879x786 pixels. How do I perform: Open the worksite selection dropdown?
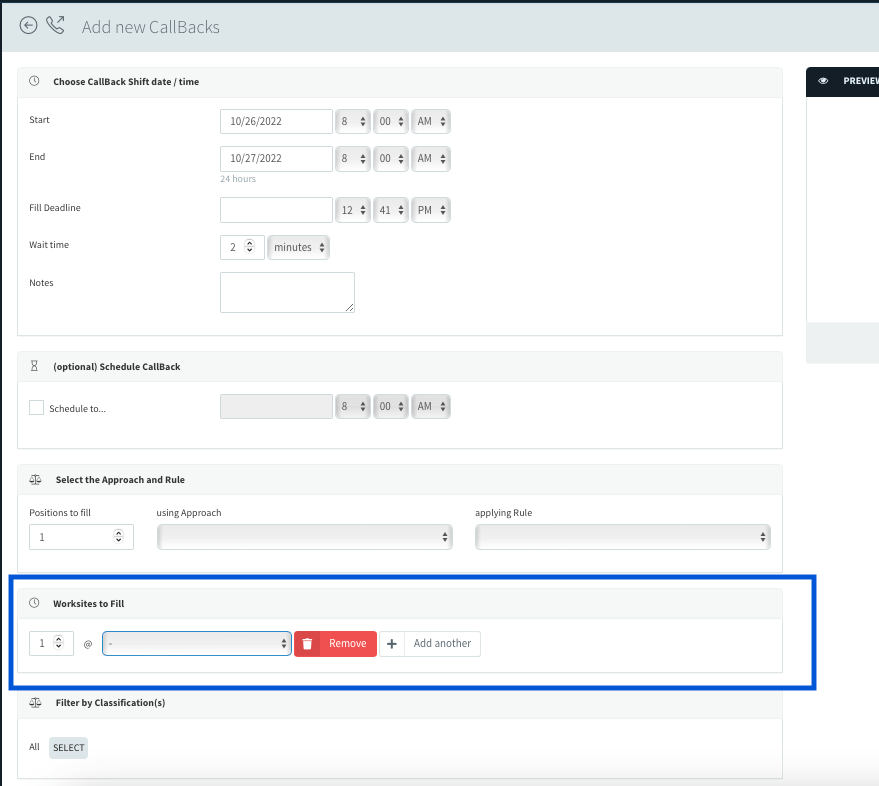[197, 644]
